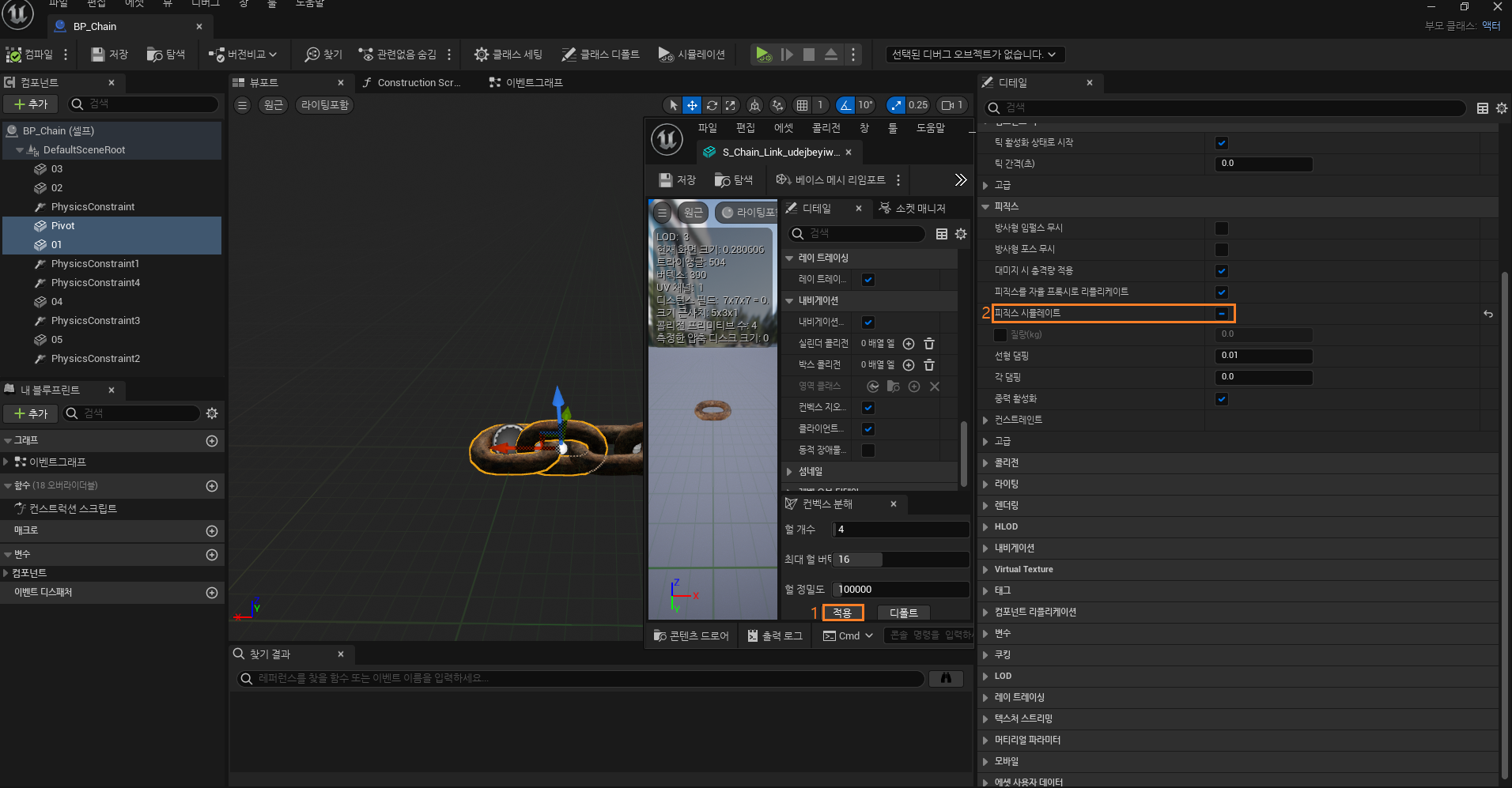This screenshot has width=1512, height=788.
Task: Enable 방사형 임펄스 무시 checkbox
Action: coord(1222,228)
